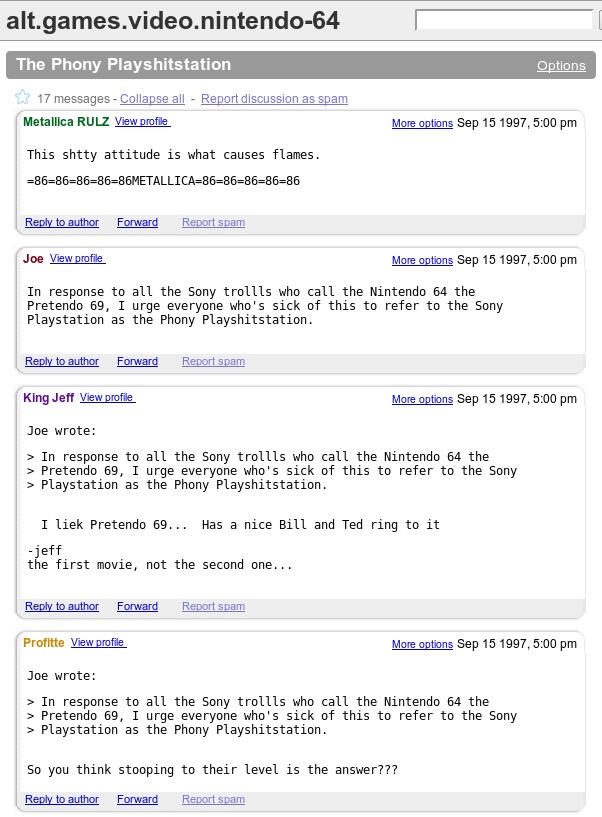This screenshot has width=602, height=817.
Task: Report spam on Profitte's message
Action: (213, 799)
